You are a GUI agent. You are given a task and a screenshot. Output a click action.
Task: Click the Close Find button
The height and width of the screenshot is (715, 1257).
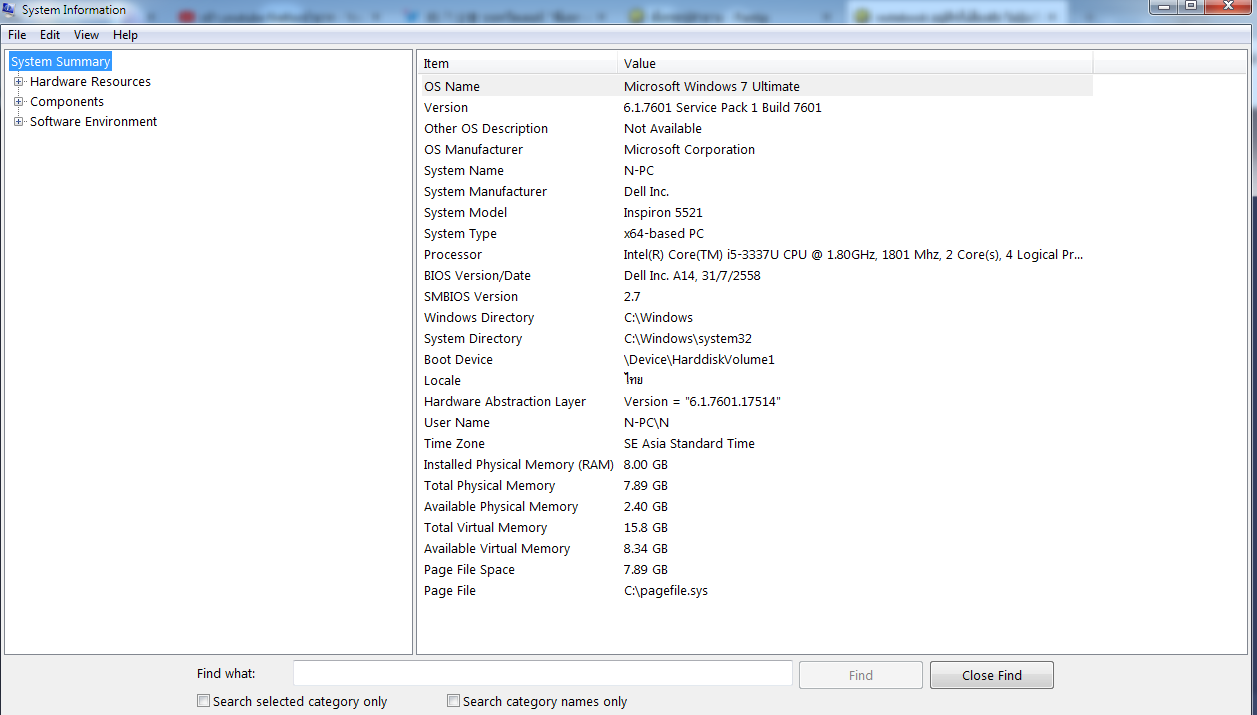992,675
